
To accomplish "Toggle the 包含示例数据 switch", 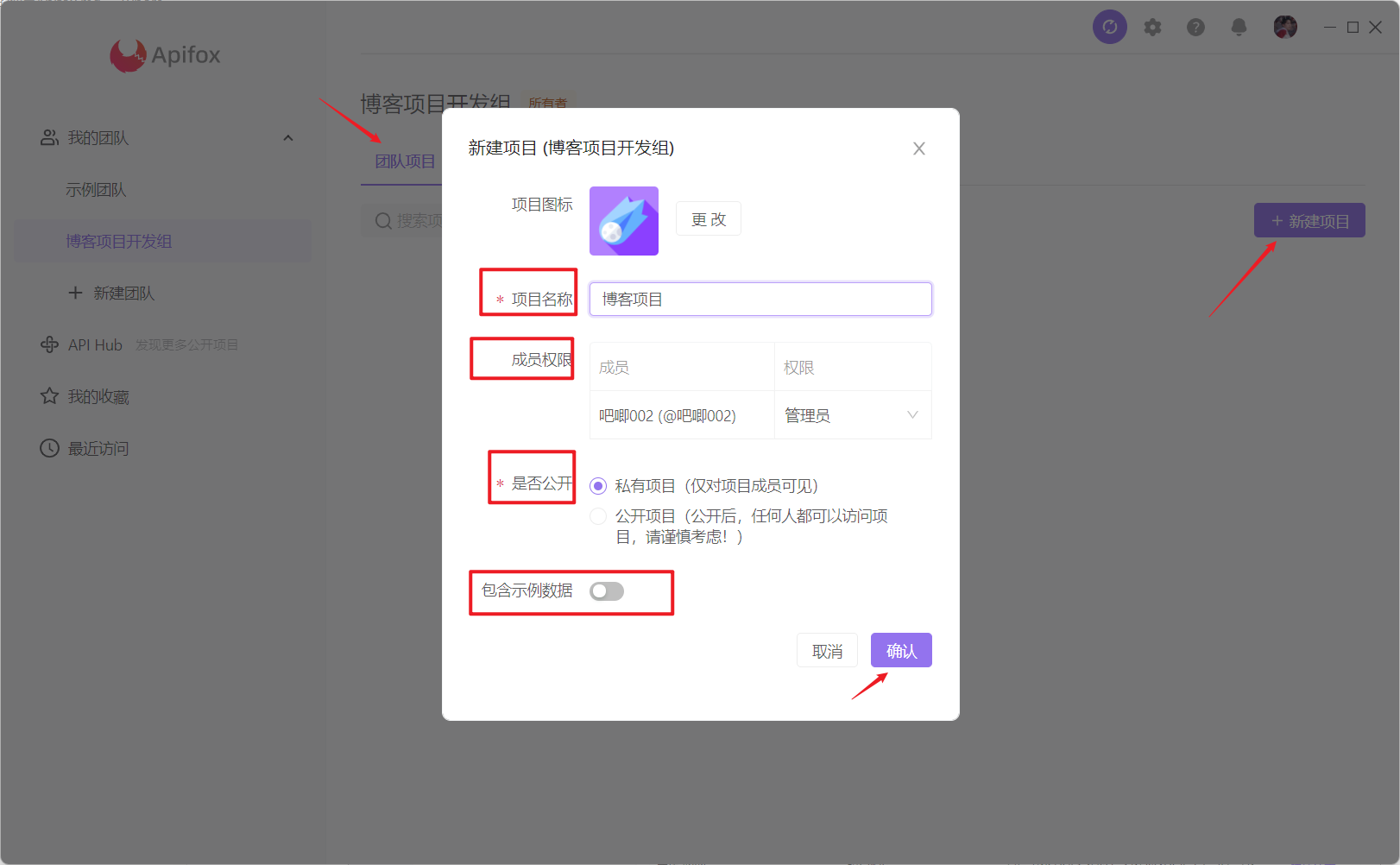I will [x=607, y=591].
